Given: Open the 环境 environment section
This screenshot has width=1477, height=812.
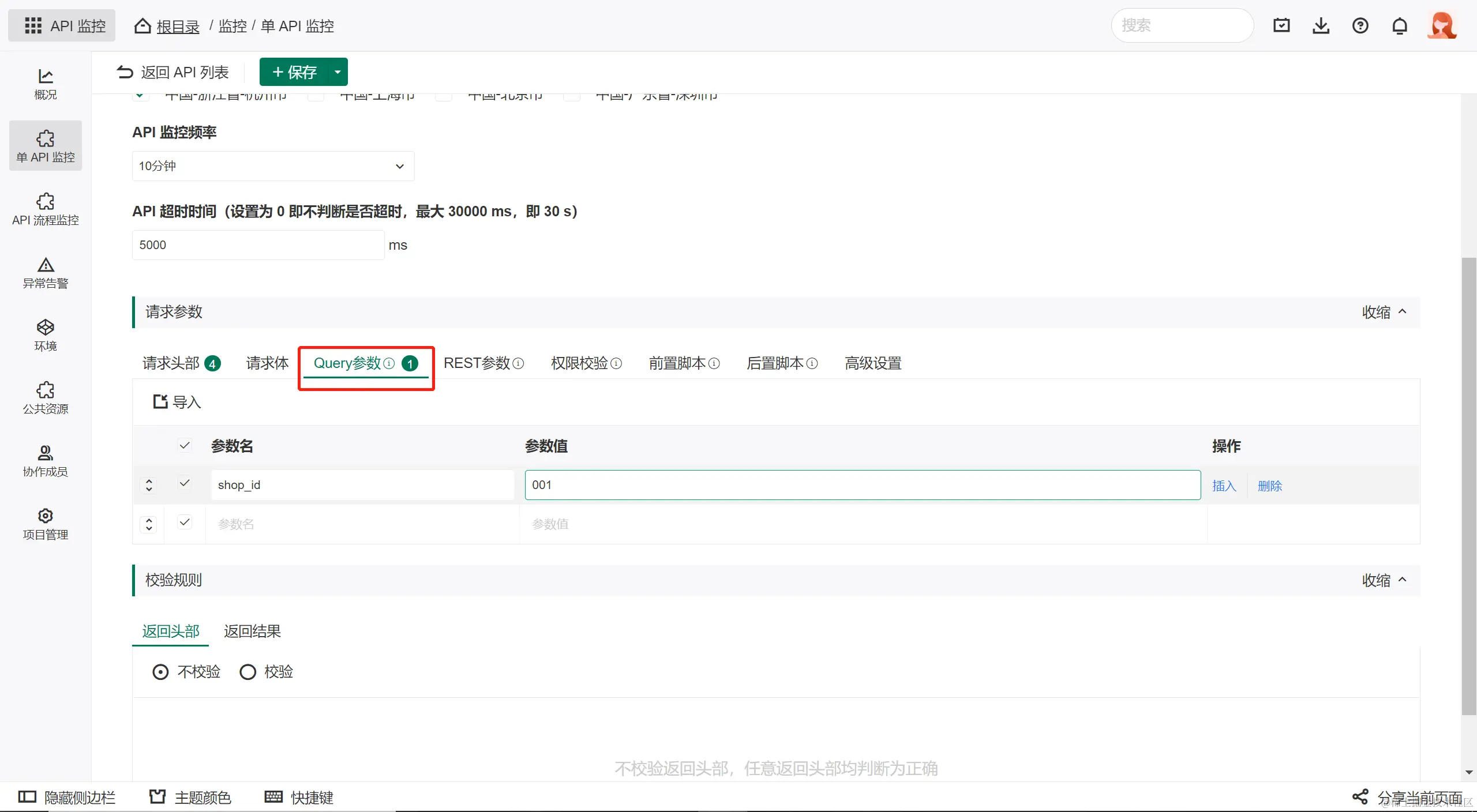Looking at the screenshot, I should (x=45, y=335).
